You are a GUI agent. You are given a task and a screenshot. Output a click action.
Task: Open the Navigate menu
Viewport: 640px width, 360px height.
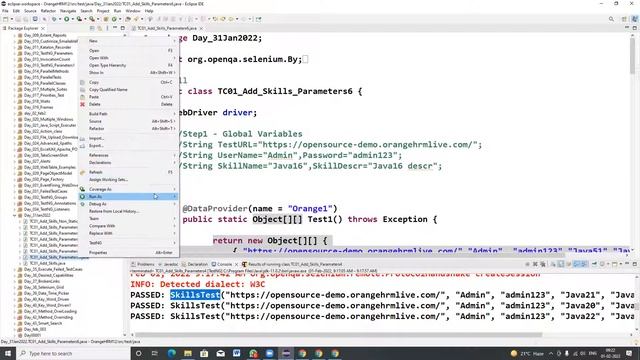pos(68,11)
